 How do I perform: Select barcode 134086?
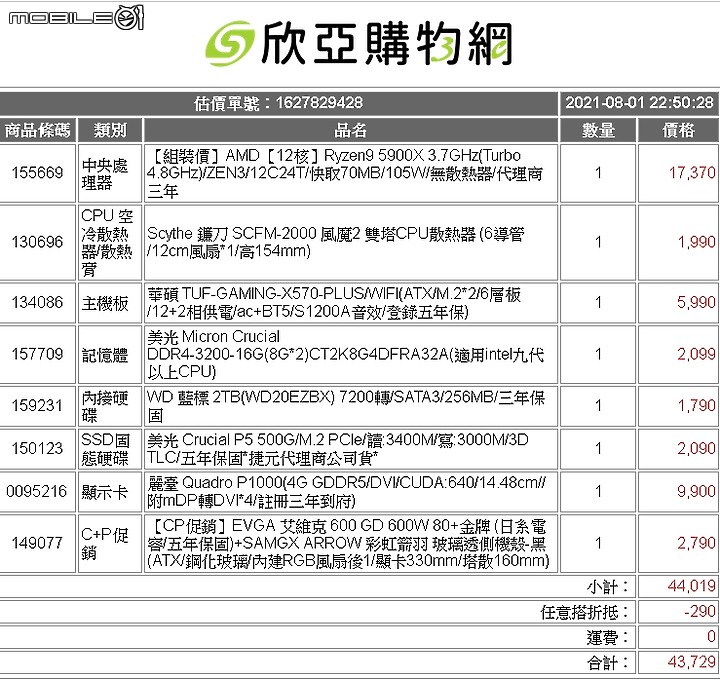[37, 303]
